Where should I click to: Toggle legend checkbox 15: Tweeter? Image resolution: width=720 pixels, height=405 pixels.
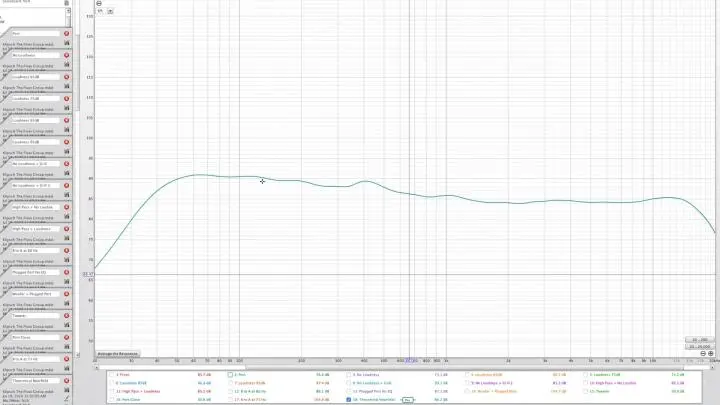click(x=585, y=391)
